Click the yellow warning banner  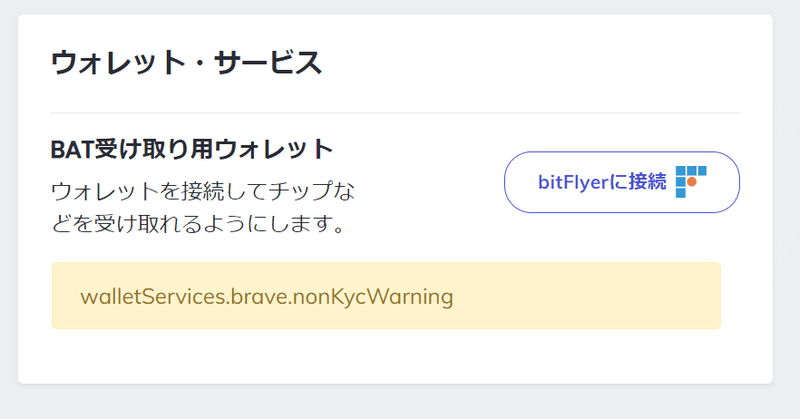coord(386,295)
